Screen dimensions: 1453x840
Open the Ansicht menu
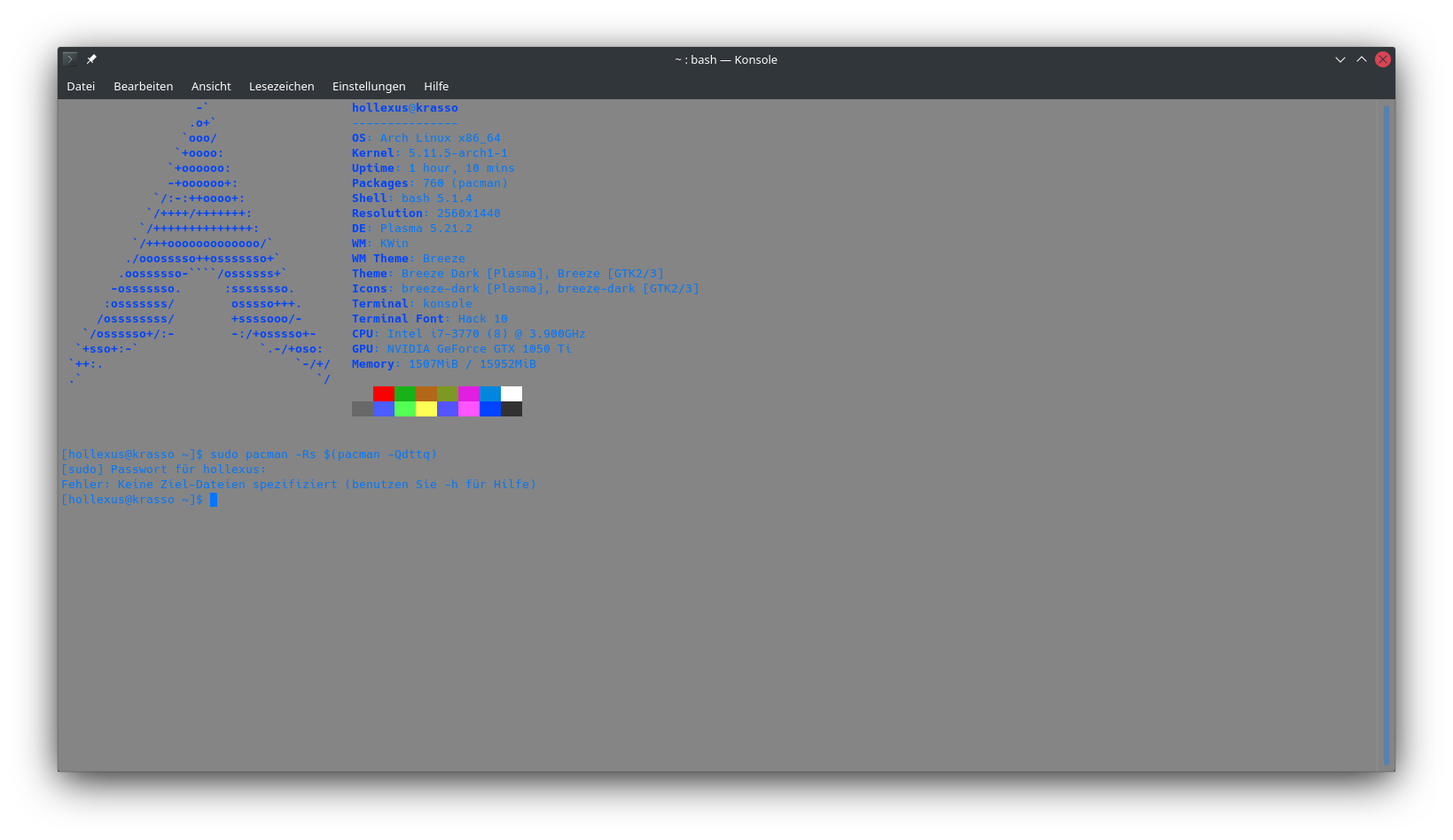click(x=211, y=86)
